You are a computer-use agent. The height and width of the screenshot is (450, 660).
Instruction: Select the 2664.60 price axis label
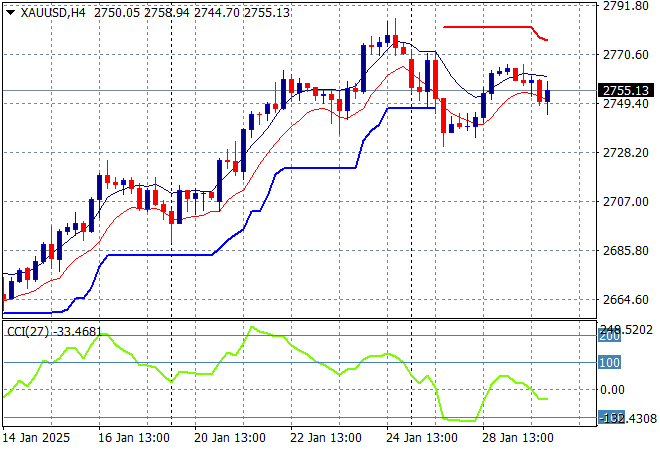(x=626, y=300)
